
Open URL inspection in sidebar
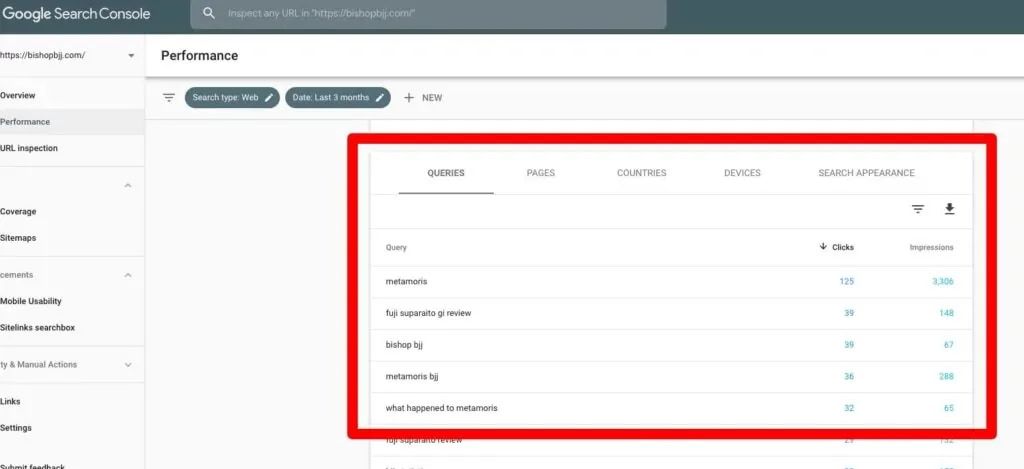pos(29,148)
